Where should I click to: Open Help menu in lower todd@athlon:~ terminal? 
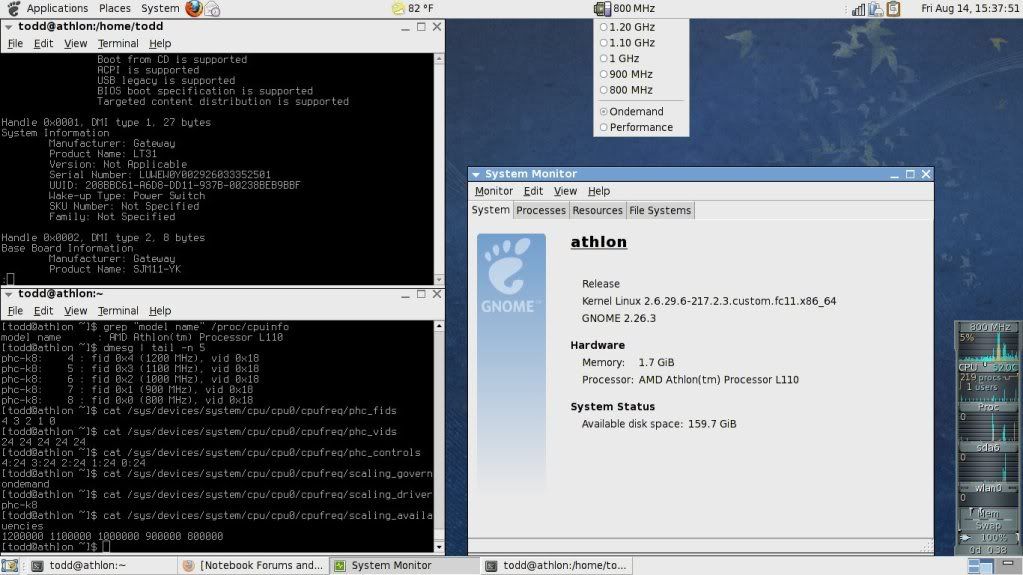pos(160,311)
